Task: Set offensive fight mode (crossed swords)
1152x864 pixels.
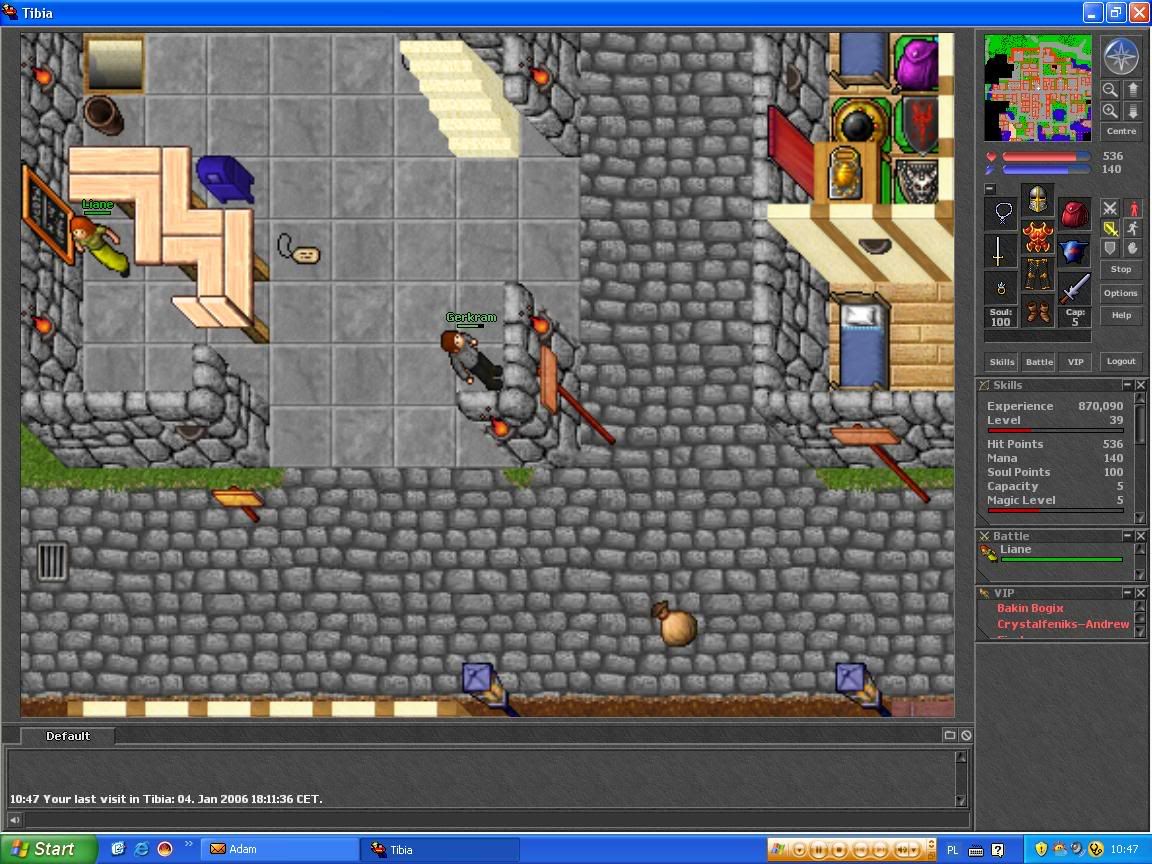Action: pyautogui.click(x=1110, y=208)
